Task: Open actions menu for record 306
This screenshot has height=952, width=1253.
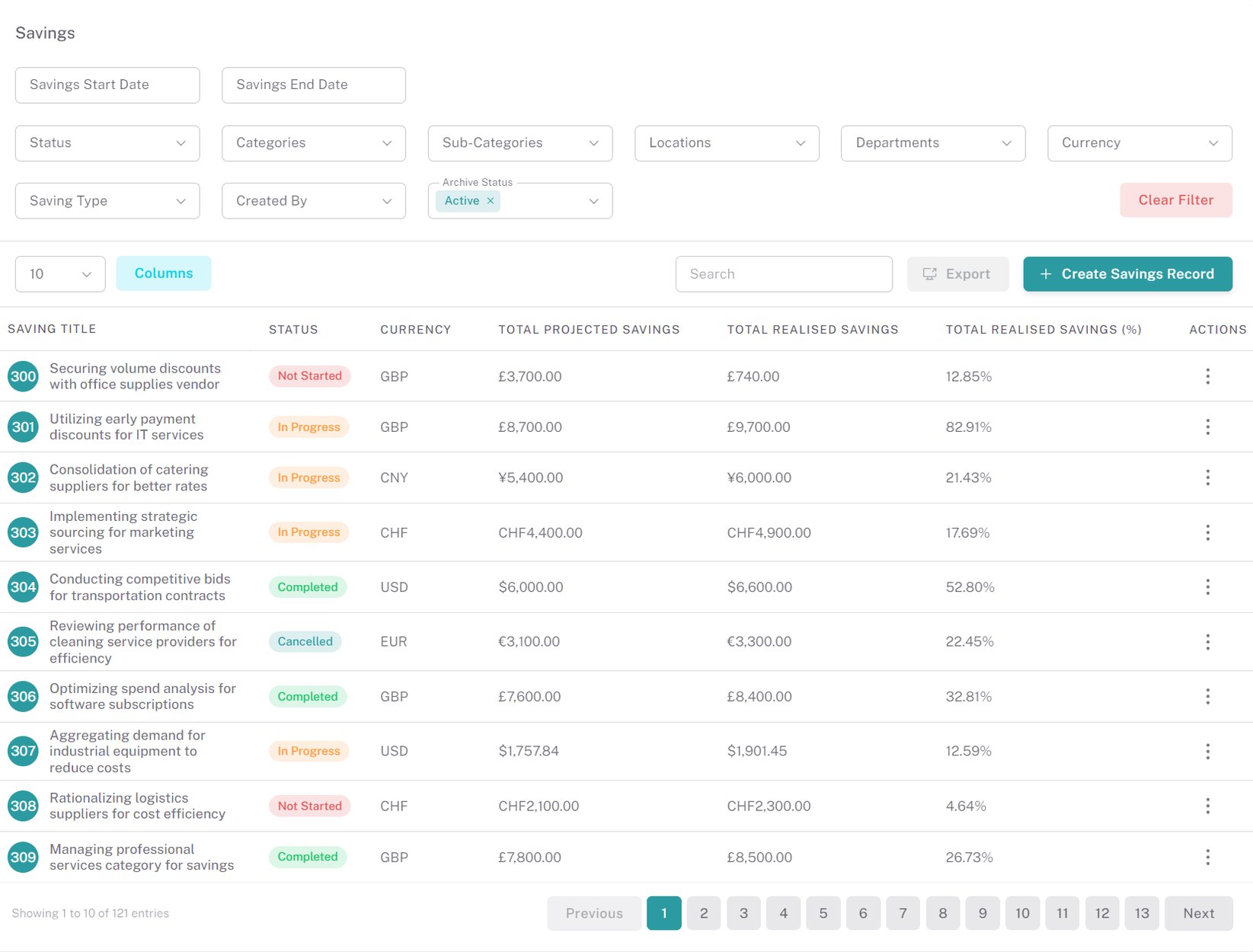Action: tap(1207, 696)
